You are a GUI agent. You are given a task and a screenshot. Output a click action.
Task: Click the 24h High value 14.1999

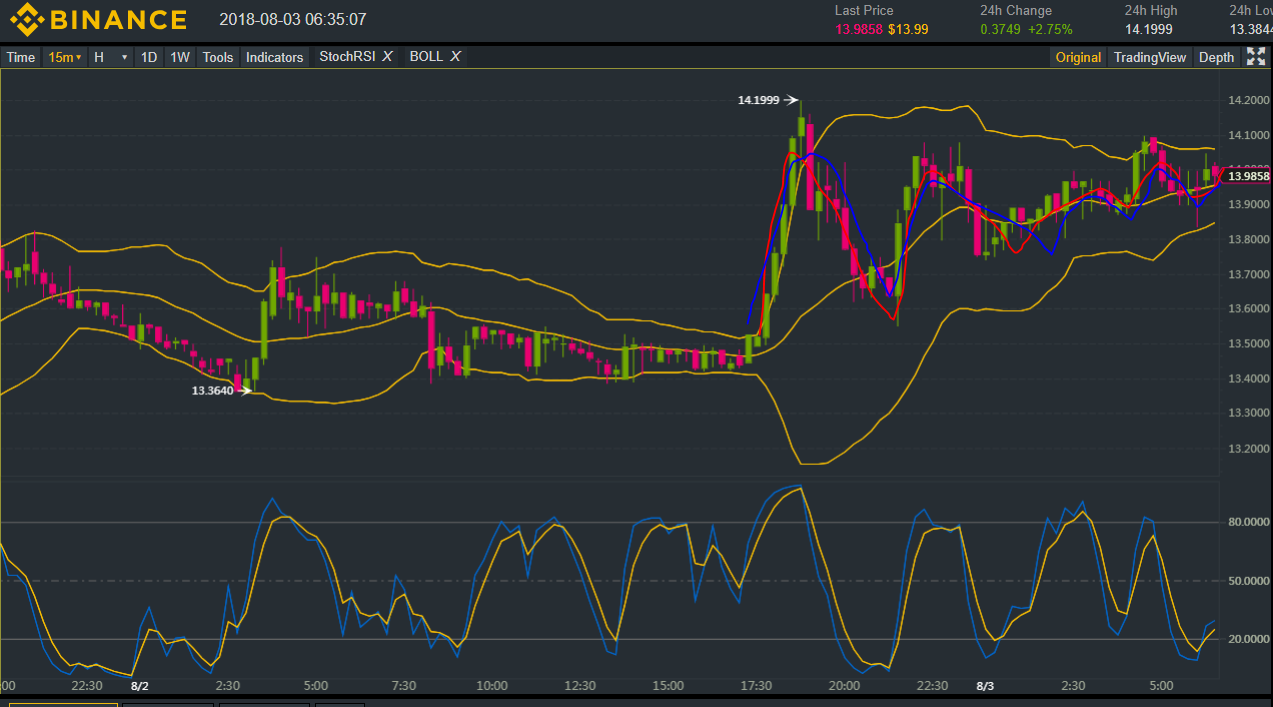1149,29
